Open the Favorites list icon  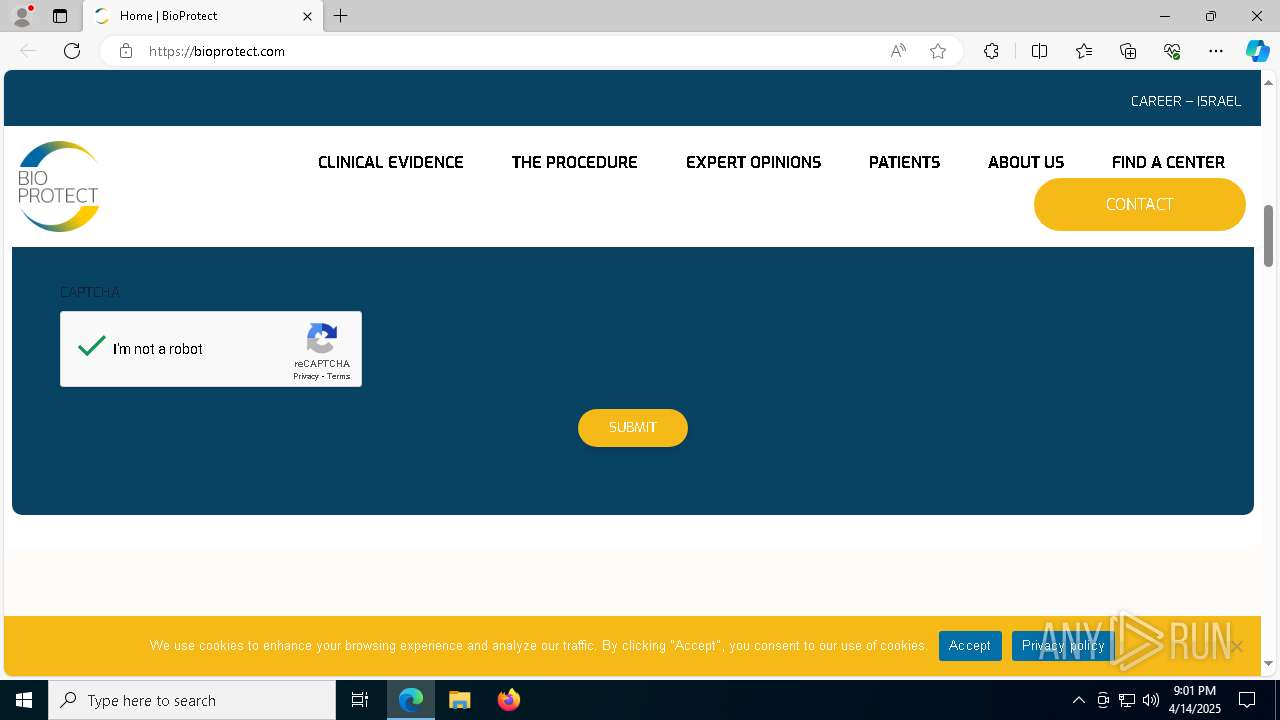tap(1084, 51)
